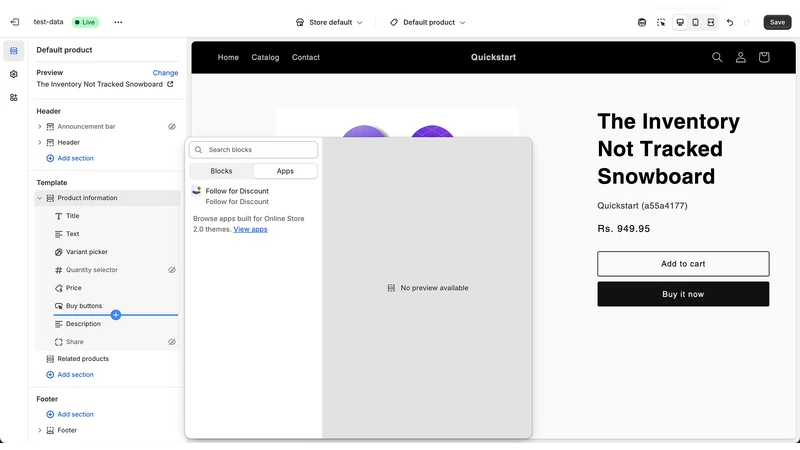Image resolution: width=800 pixels, height=450 pixels.
Task: Click the View apps link
Action: [x=250, y=229]
